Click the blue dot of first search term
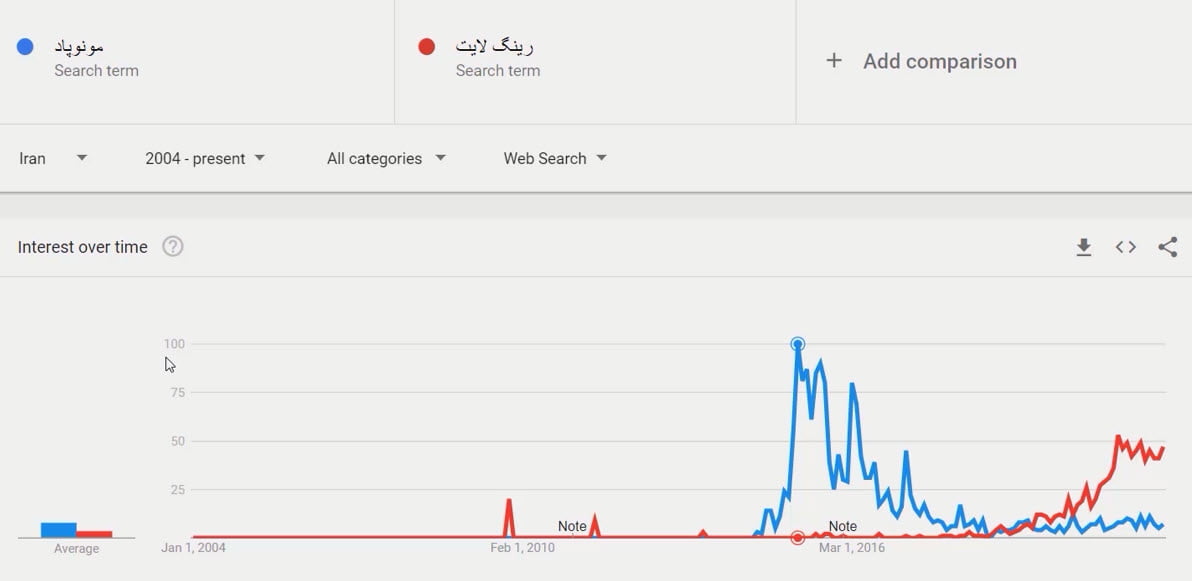The width and height of the screenshot is (1192, 581). [26, 46]
